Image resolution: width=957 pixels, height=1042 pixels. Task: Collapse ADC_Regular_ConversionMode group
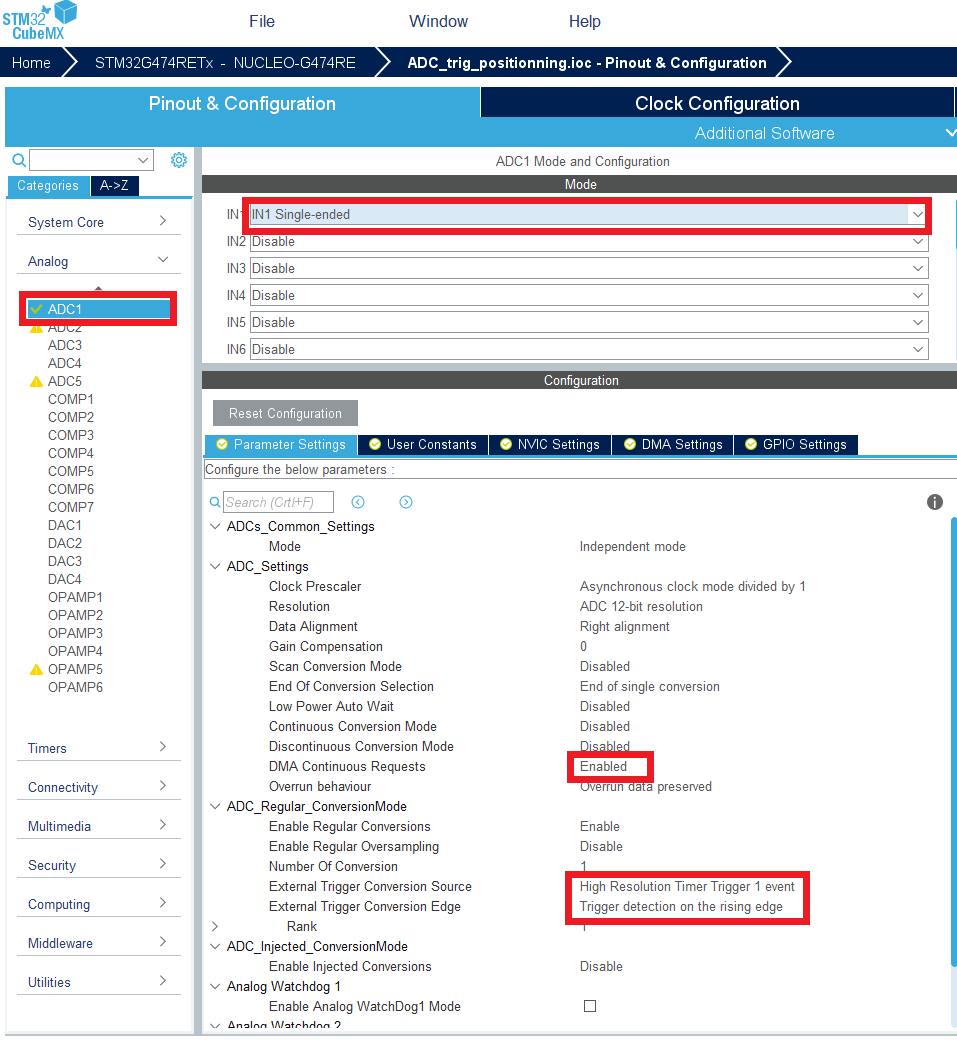(215, 806)
